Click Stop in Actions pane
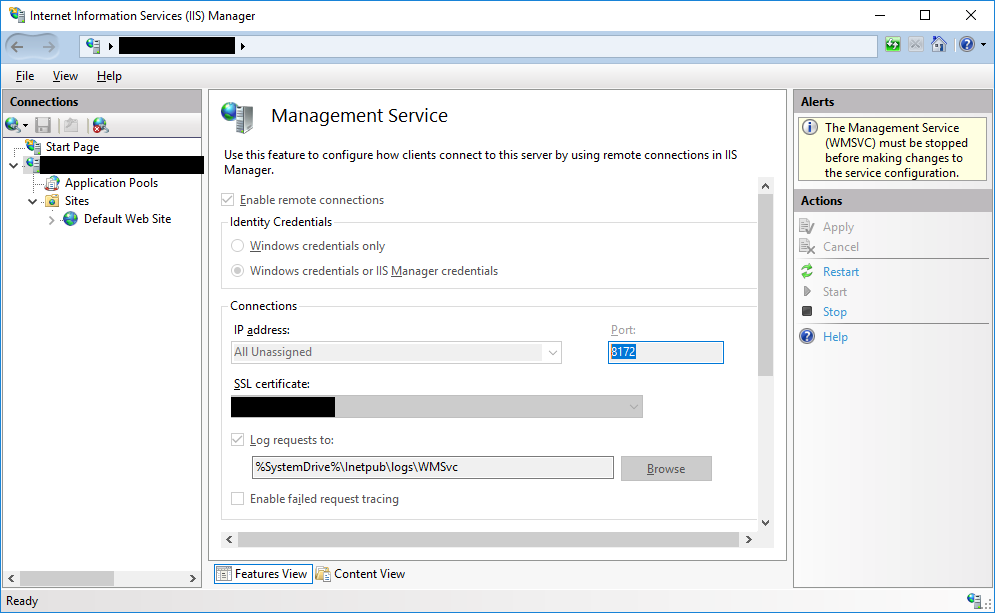Screen dimensions: 995x613 tap(834, 312)
